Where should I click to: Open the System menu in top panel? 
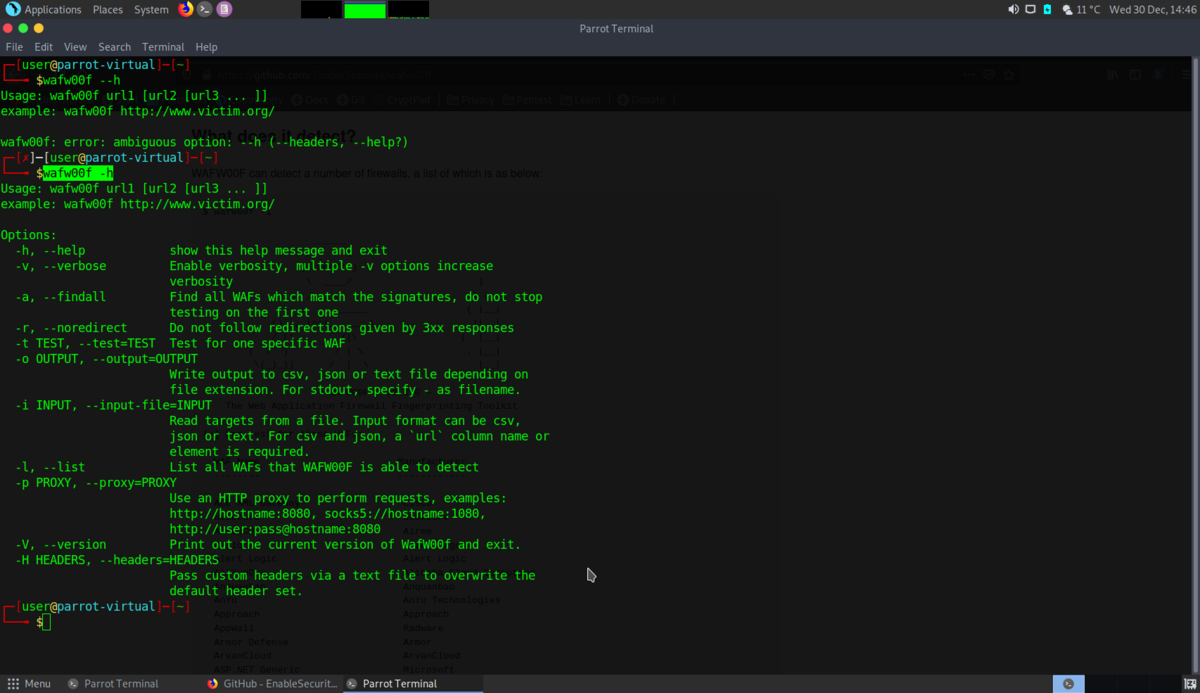point(151,9)
